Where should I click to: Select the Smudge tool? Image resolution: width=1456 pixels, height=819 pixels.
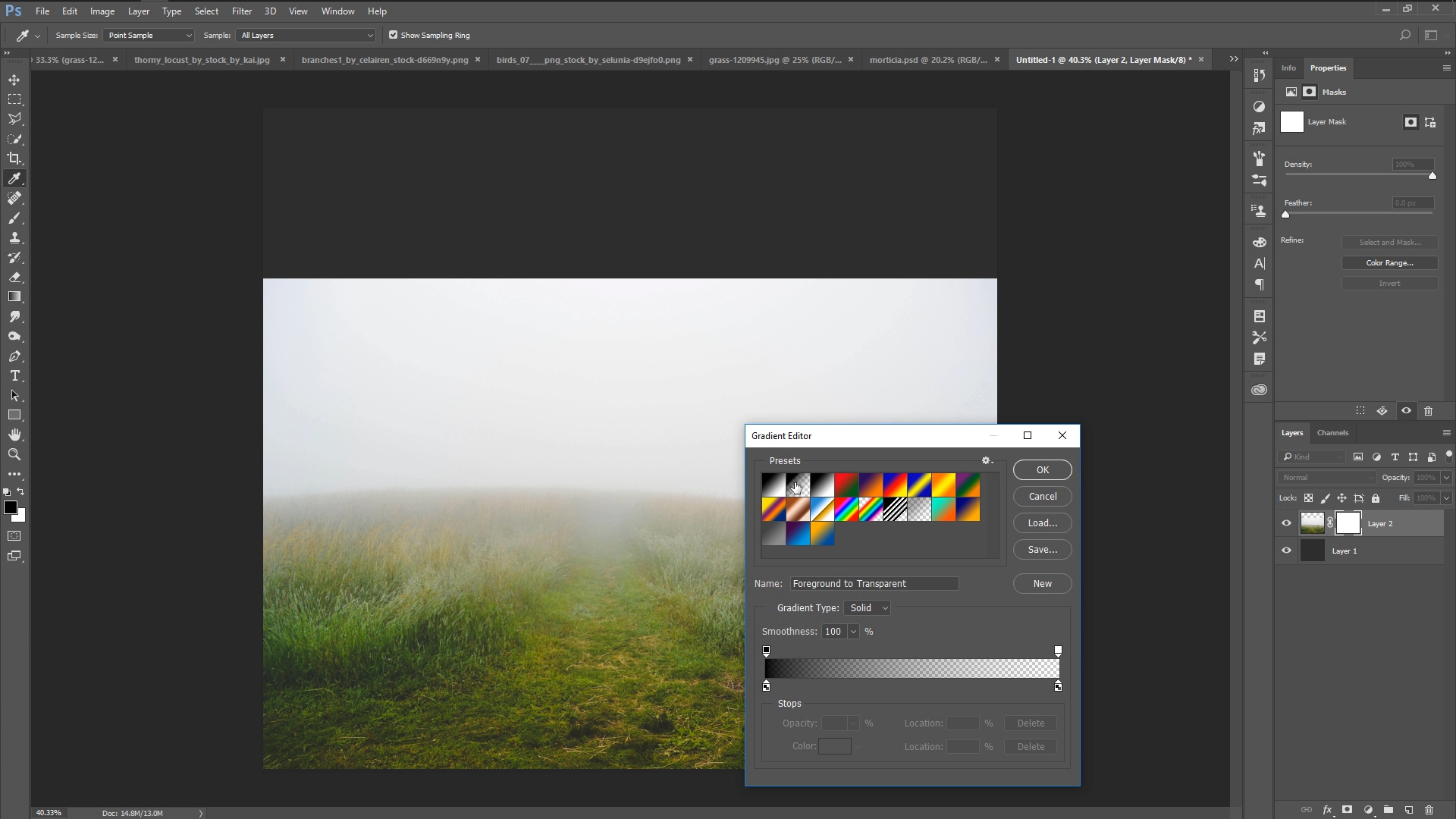point(14,317)
